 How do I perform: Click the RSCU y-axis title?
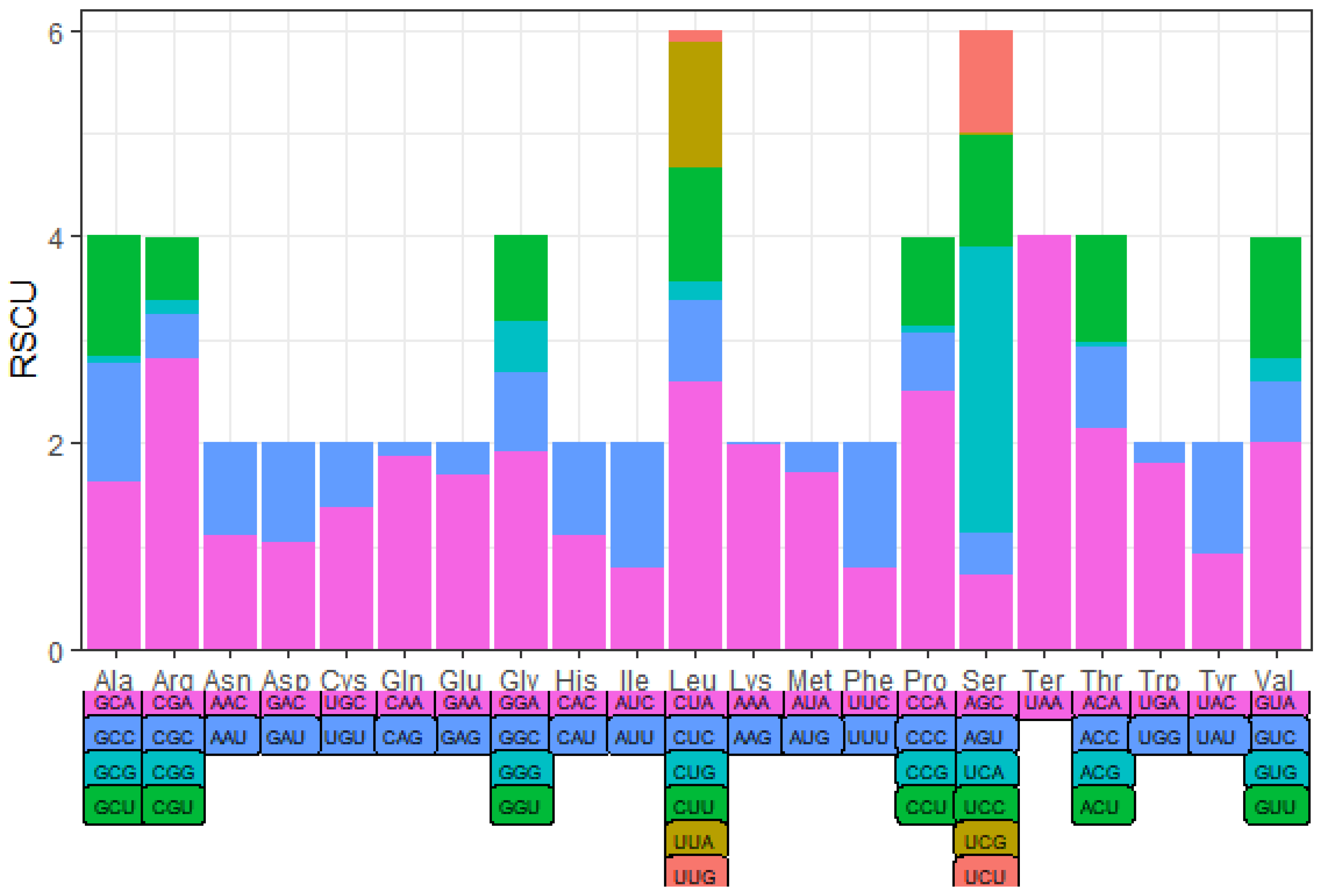click(24, 329)
